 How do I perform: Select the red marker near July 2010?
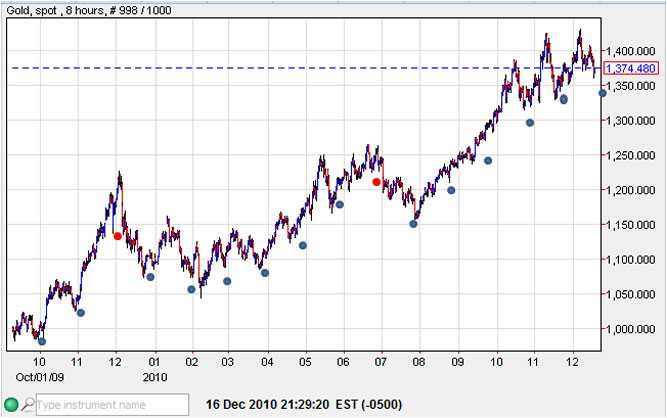pos(376,182)
